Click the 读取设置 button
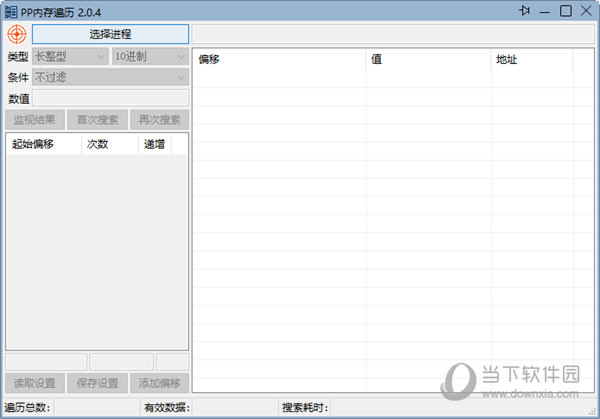This screenshot has width=600, height=419. coord(34,383)
